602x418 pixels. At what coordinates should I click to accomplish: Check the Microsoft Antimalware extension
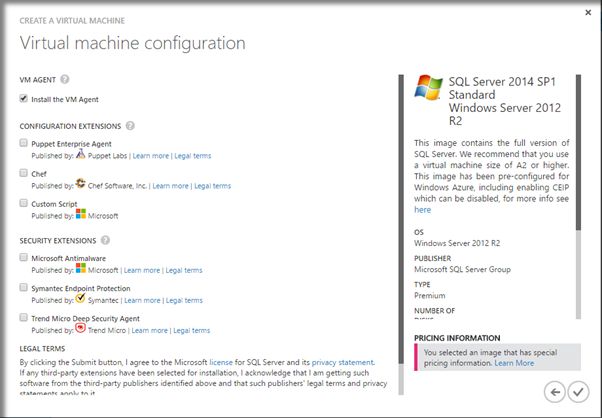[x=24, y=258]
